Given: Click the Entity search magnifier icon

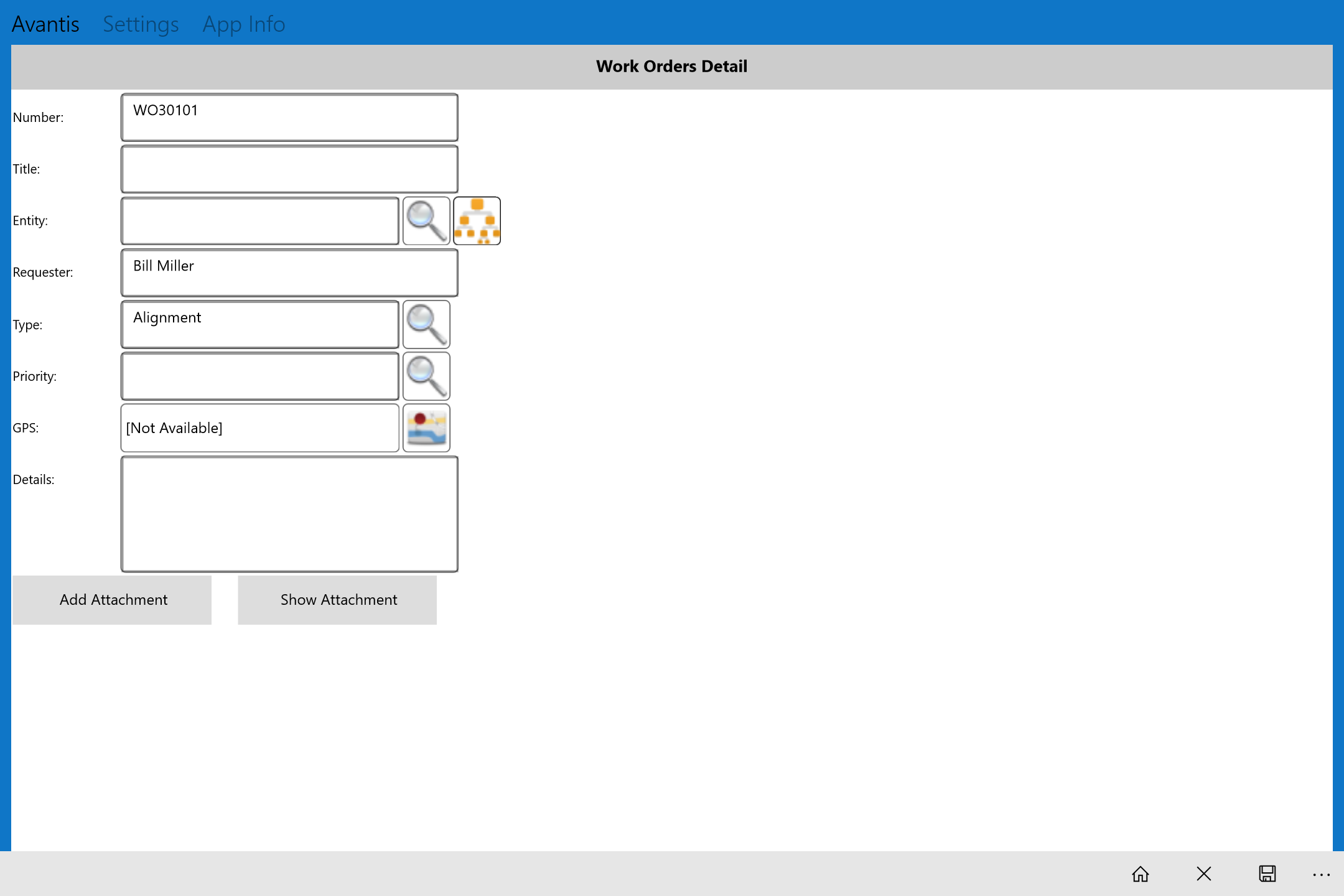Looking at the screenshot, I should [x=425, y=220].
